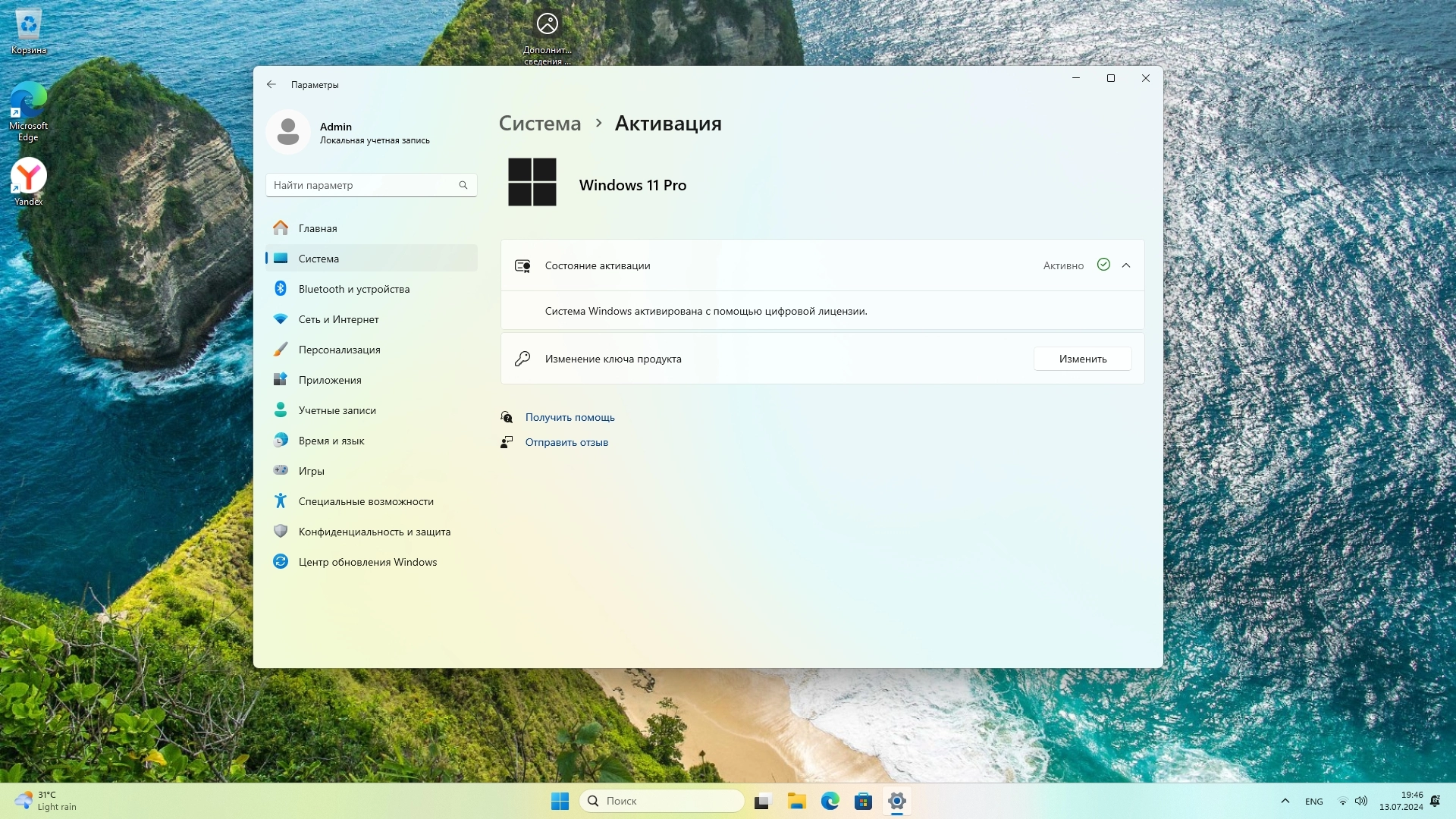Click the back arrow in Settings

click(271, 84)
